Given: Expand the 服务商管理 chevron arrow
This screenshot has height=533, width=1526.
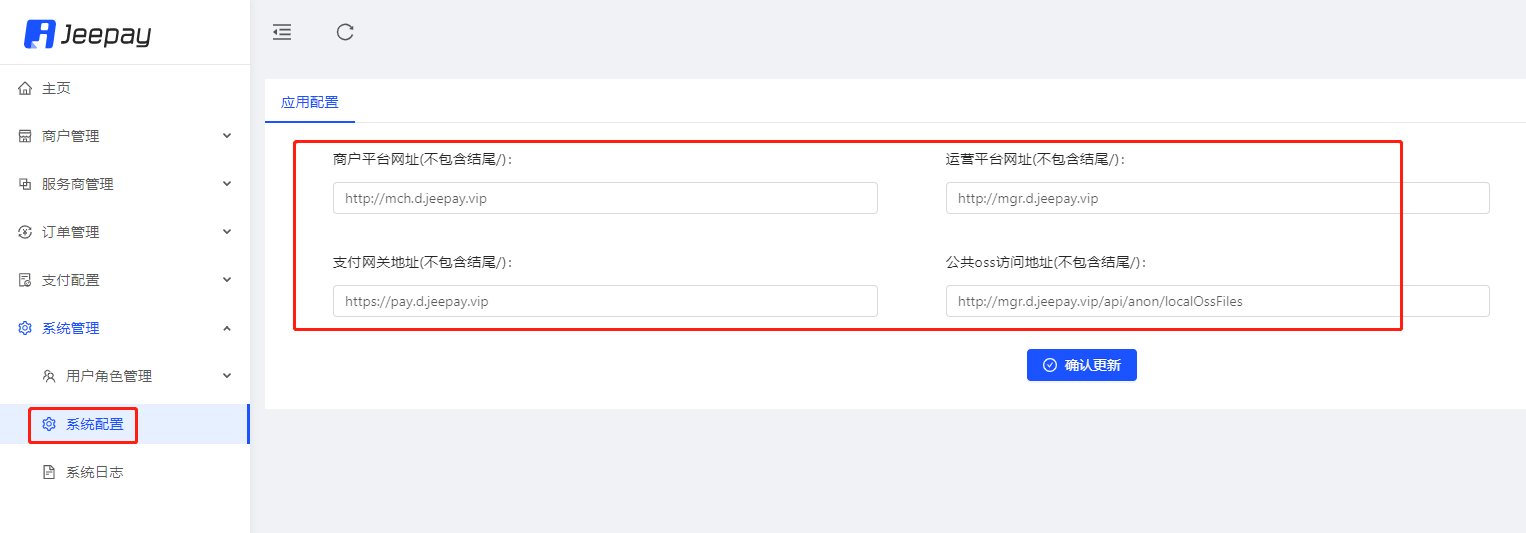Looking at the screenshot, I should tap(227, 183).
